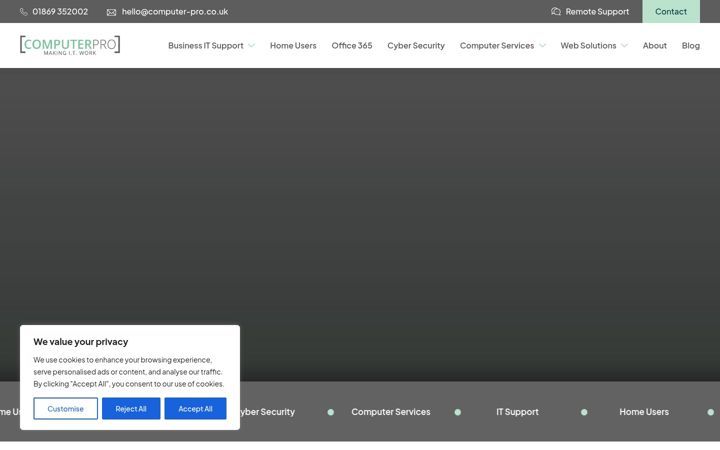Click Home Users at the ticker's right end
Viewport: 720px width, 450px height.
point(644,412)
